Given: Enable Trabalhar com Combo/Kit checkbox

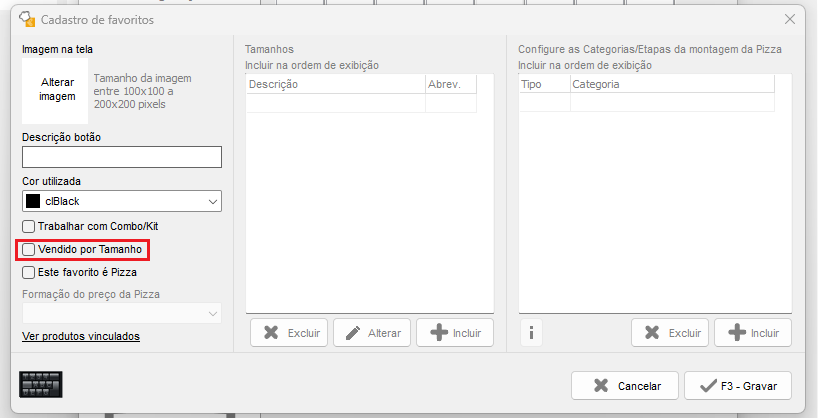Looking at the screenshot, I should coord(29,227).
